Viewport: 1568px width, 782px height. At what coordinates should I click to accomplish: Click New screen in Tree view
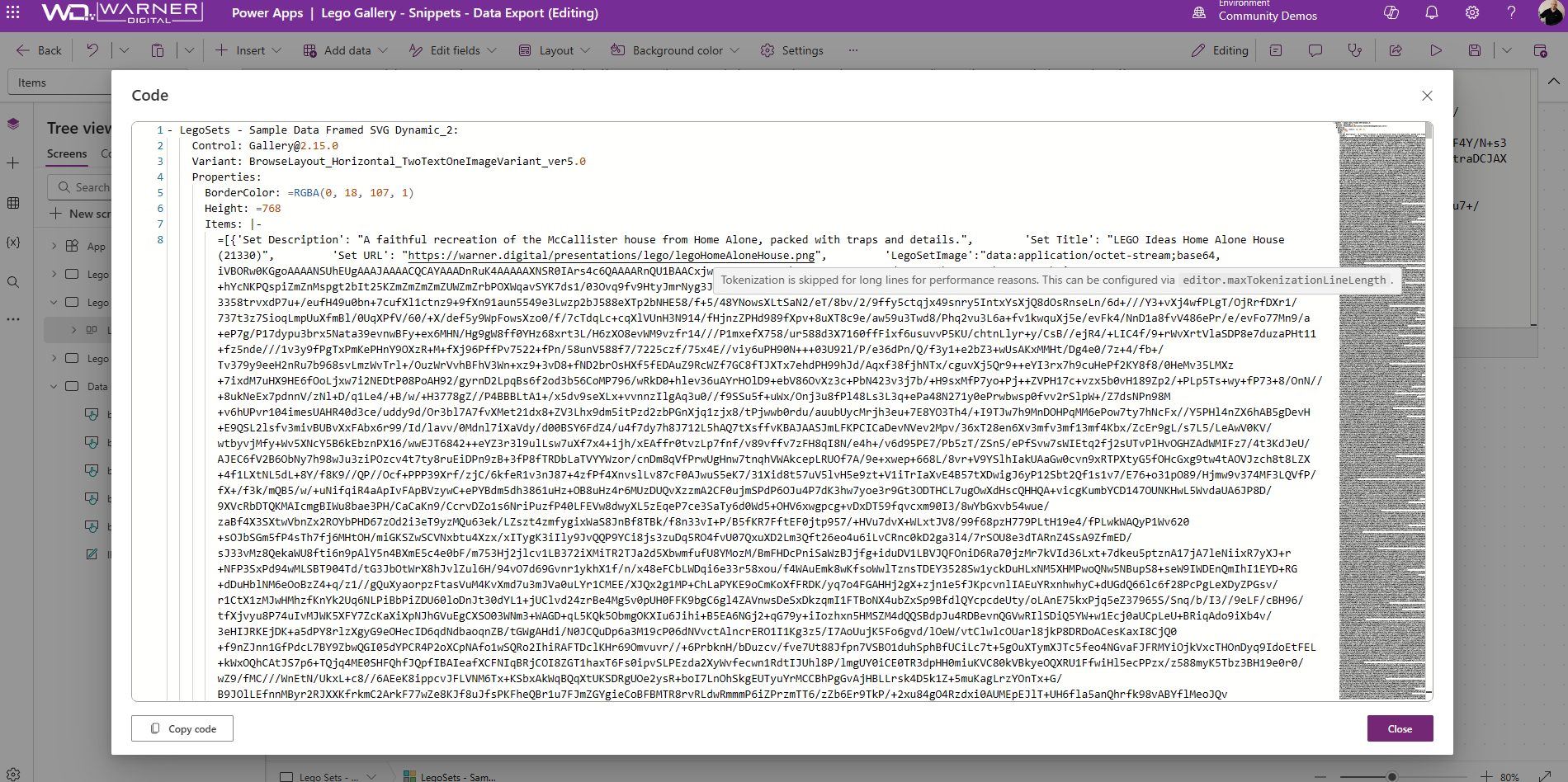[80, 214]
